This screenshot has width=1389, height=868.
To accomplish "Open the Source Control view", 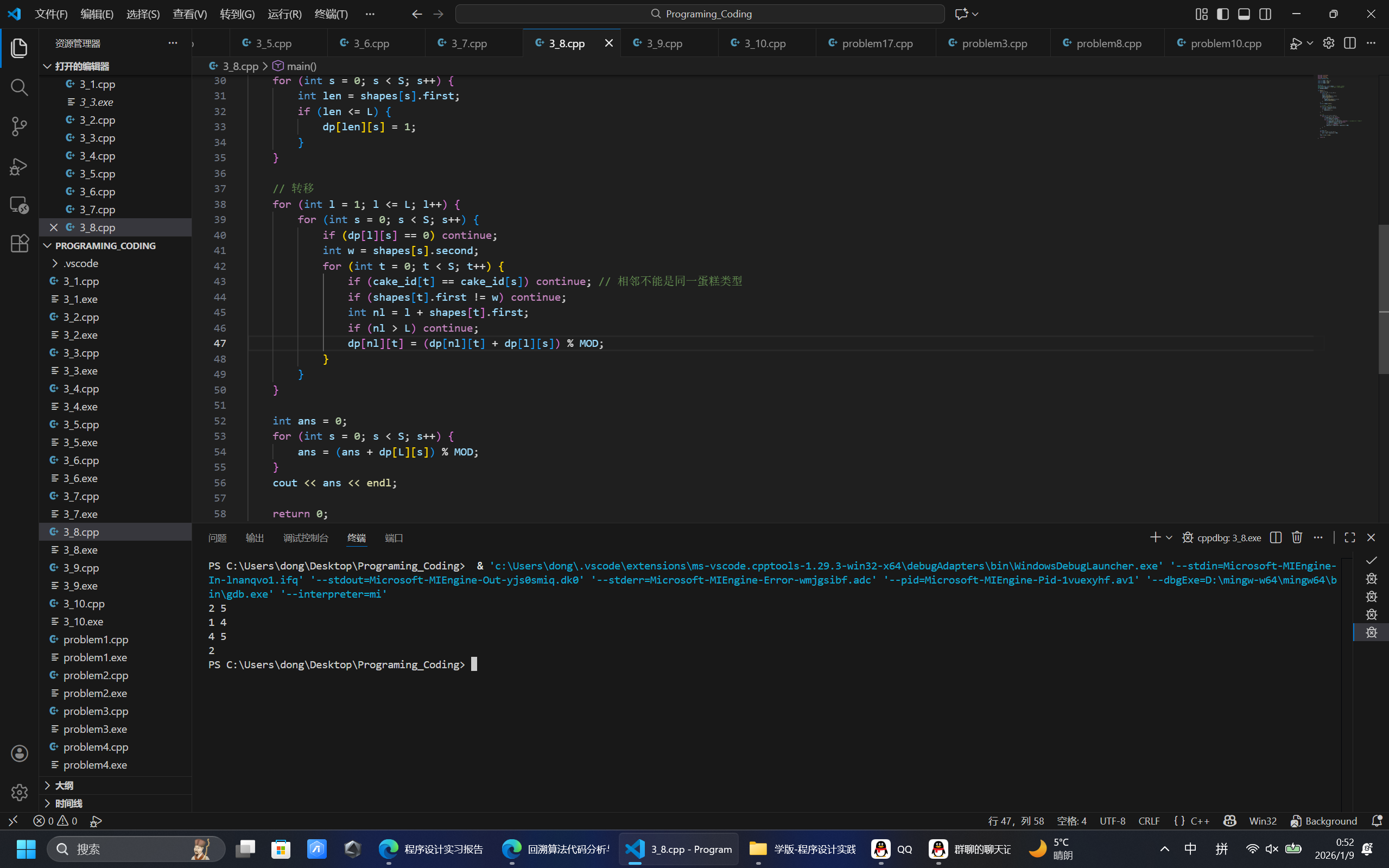I will click(x=20, y=127).
